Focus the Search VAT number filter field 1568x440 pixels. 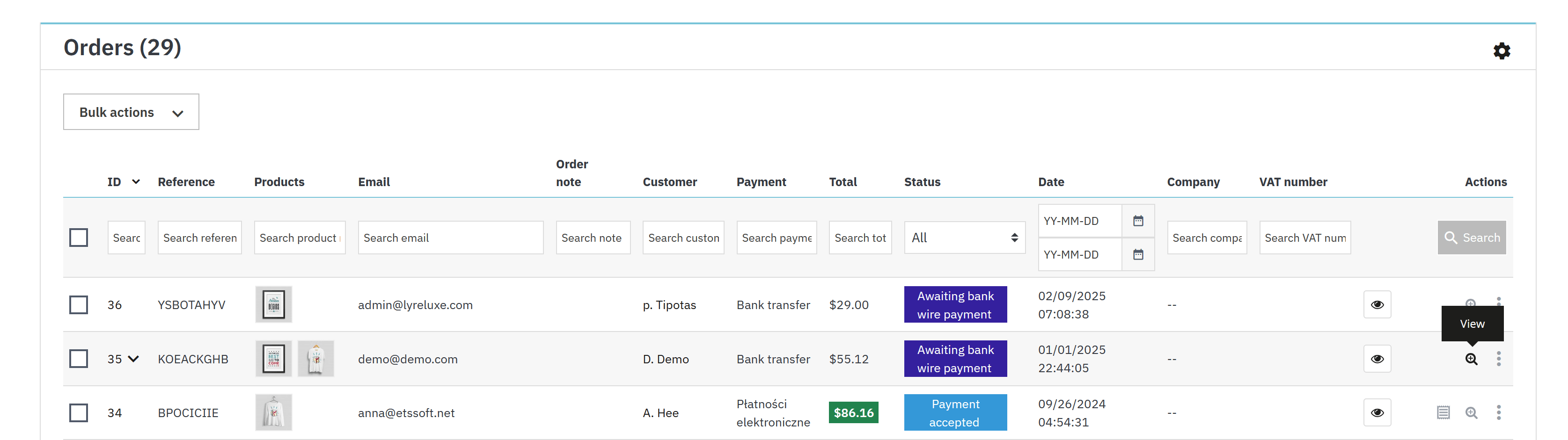point(1305,238)
